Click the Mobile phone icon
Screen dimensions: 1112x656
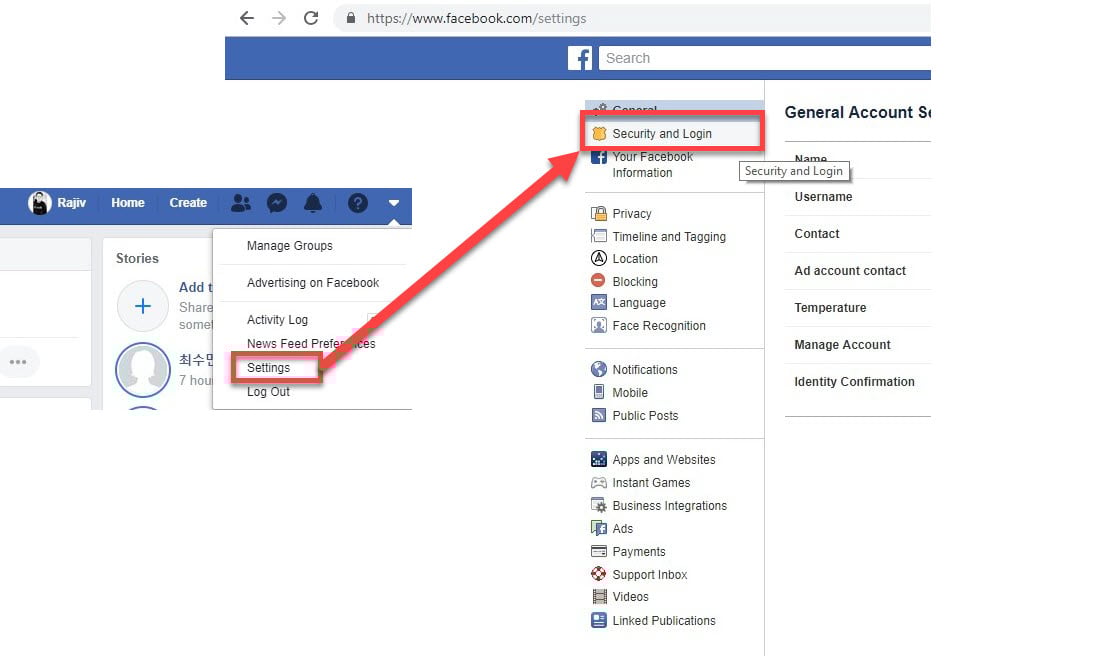click(x=599, y=392)
